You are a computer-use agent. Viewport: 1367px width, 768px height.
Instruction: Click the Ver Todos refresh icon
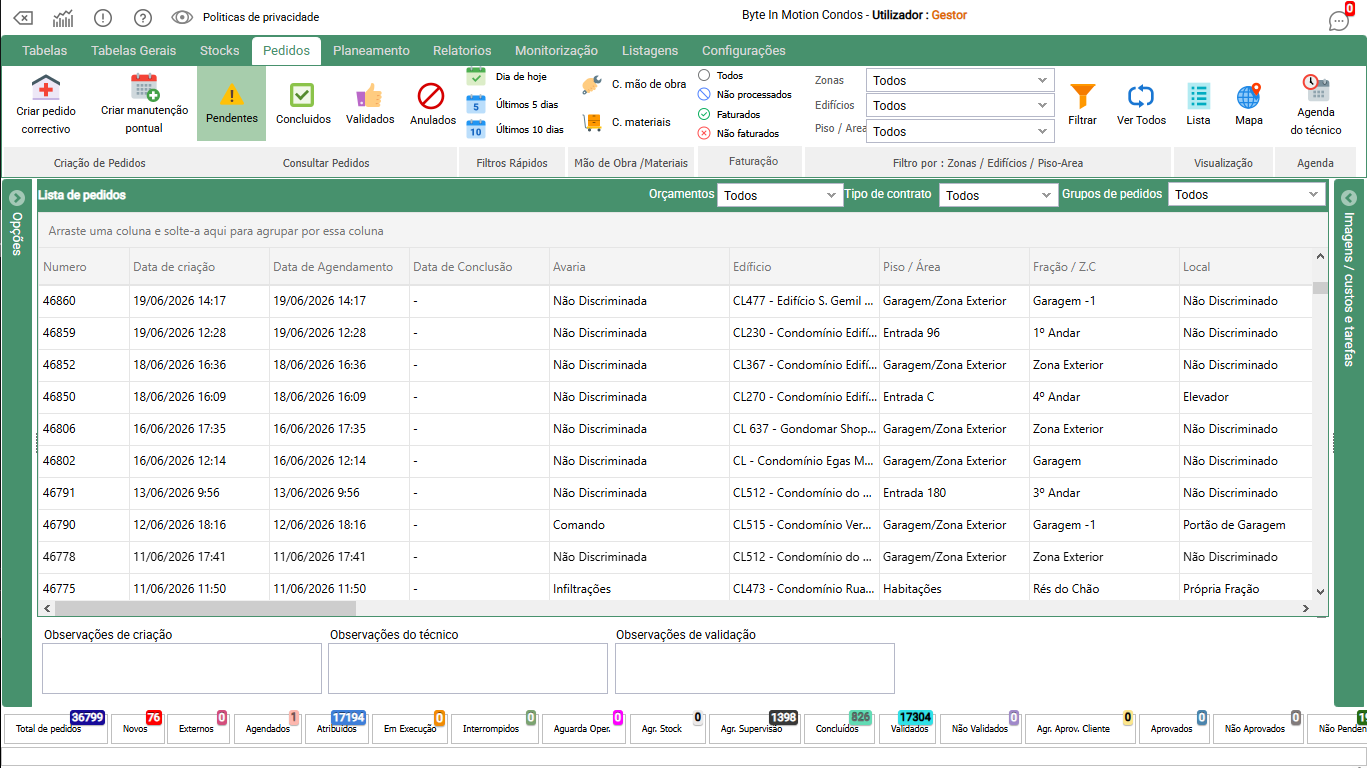click(1141, 96)
